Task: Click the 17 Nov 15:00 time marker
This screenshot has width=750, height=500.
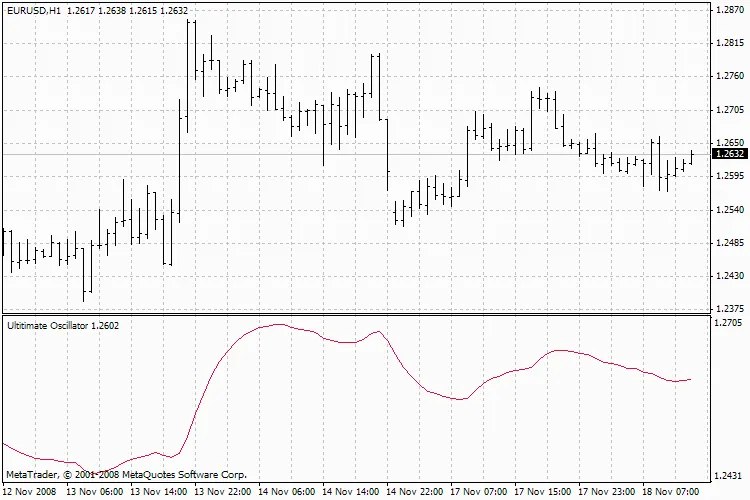Action: 545,492
